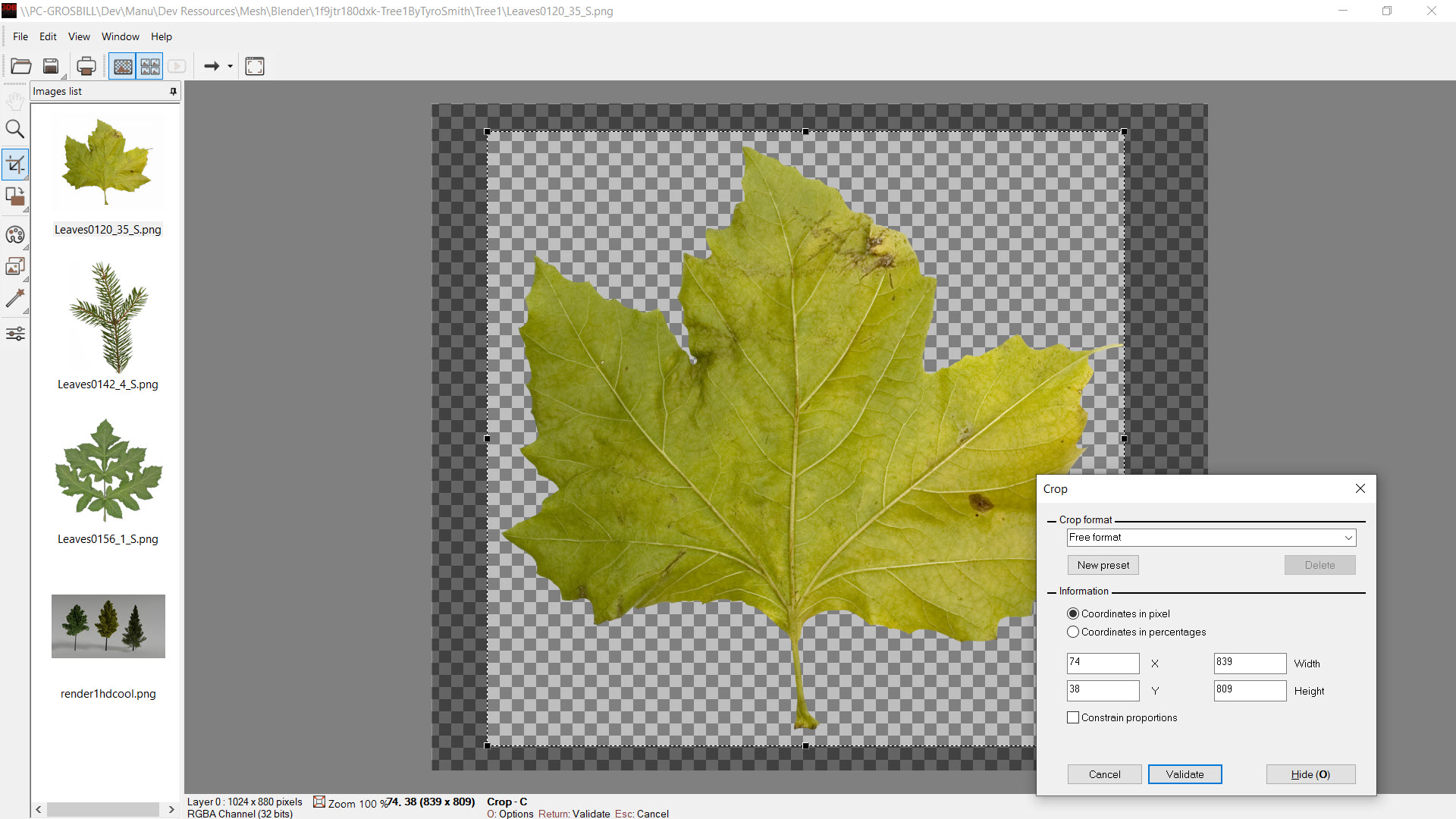Click the 'RGBA Channel (32 bits)' status text
The height and width of the screenshot is (819, 1456).
(240, 814)
